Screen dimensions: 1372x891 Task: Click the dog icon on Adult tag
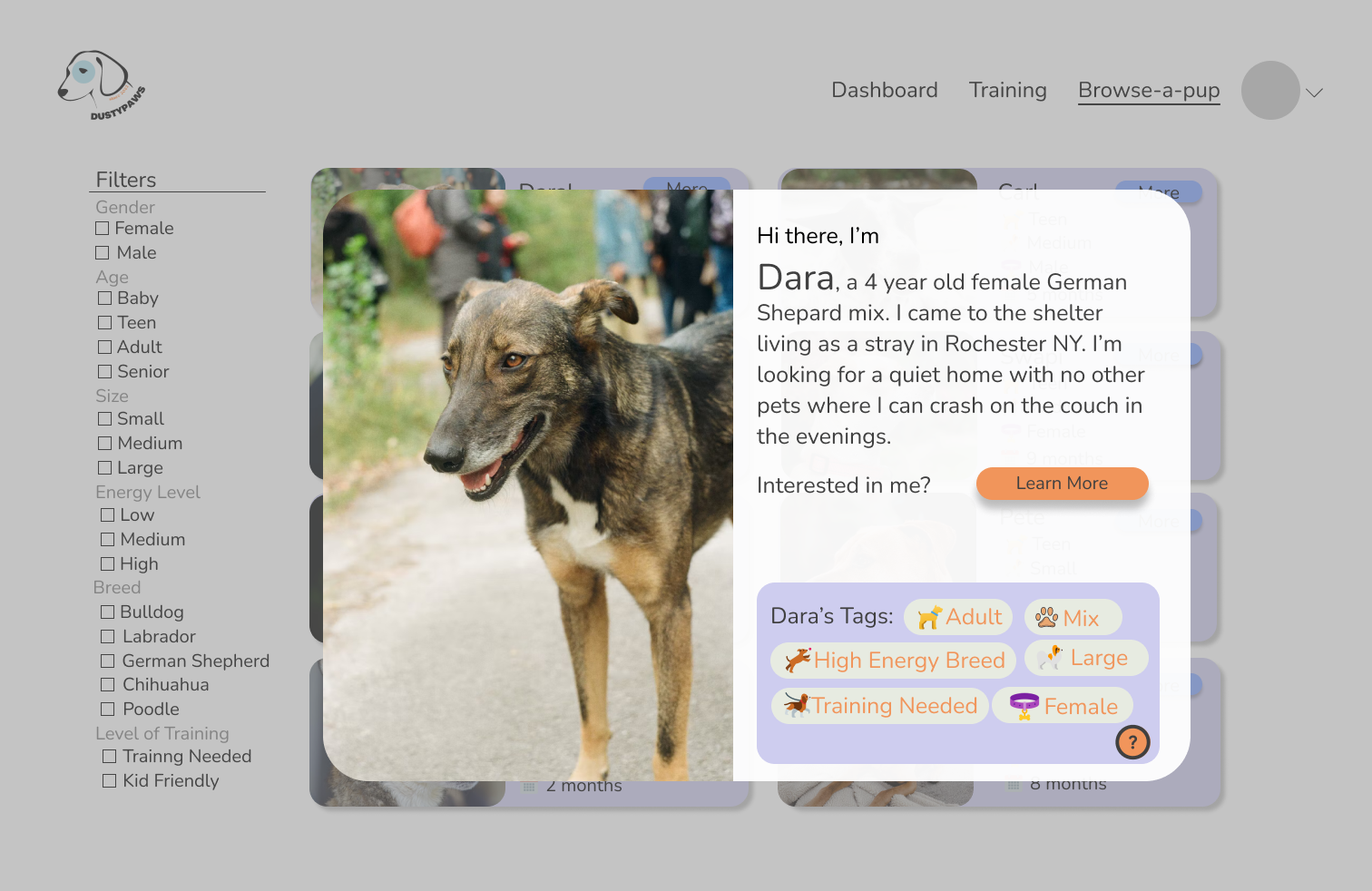click(929, 618)
